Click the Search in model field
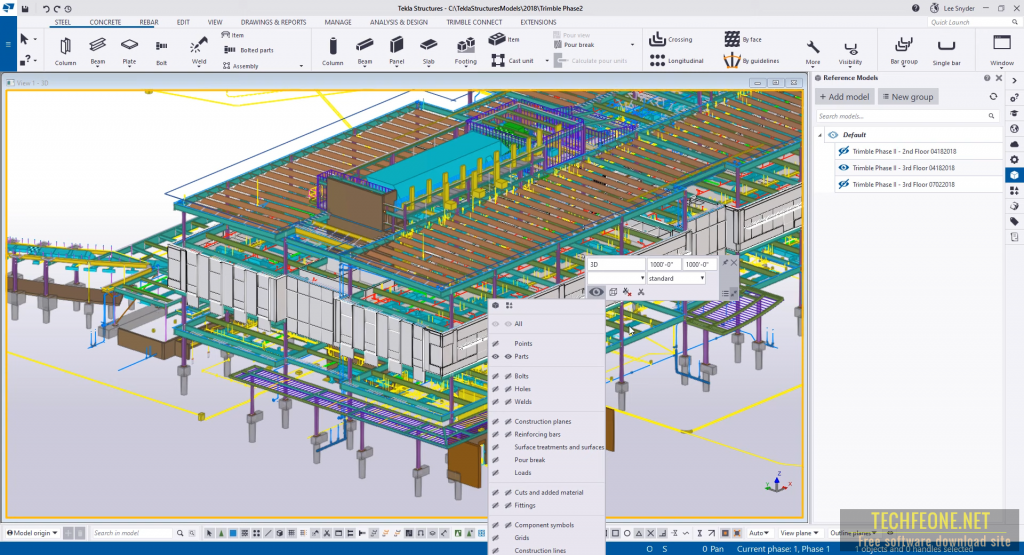 [x=131, y=533]
